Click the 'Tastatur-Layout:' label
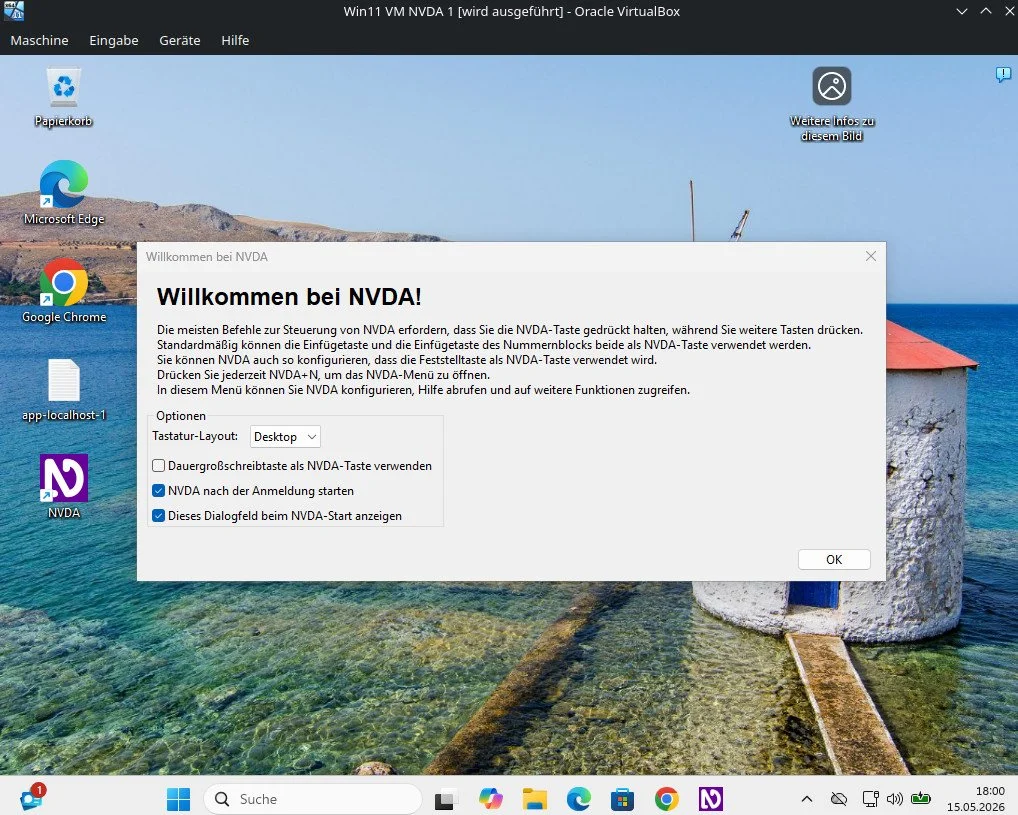The height and width of the screenshot is (815, 1018). pyautogui.click(x=195, y=436)
